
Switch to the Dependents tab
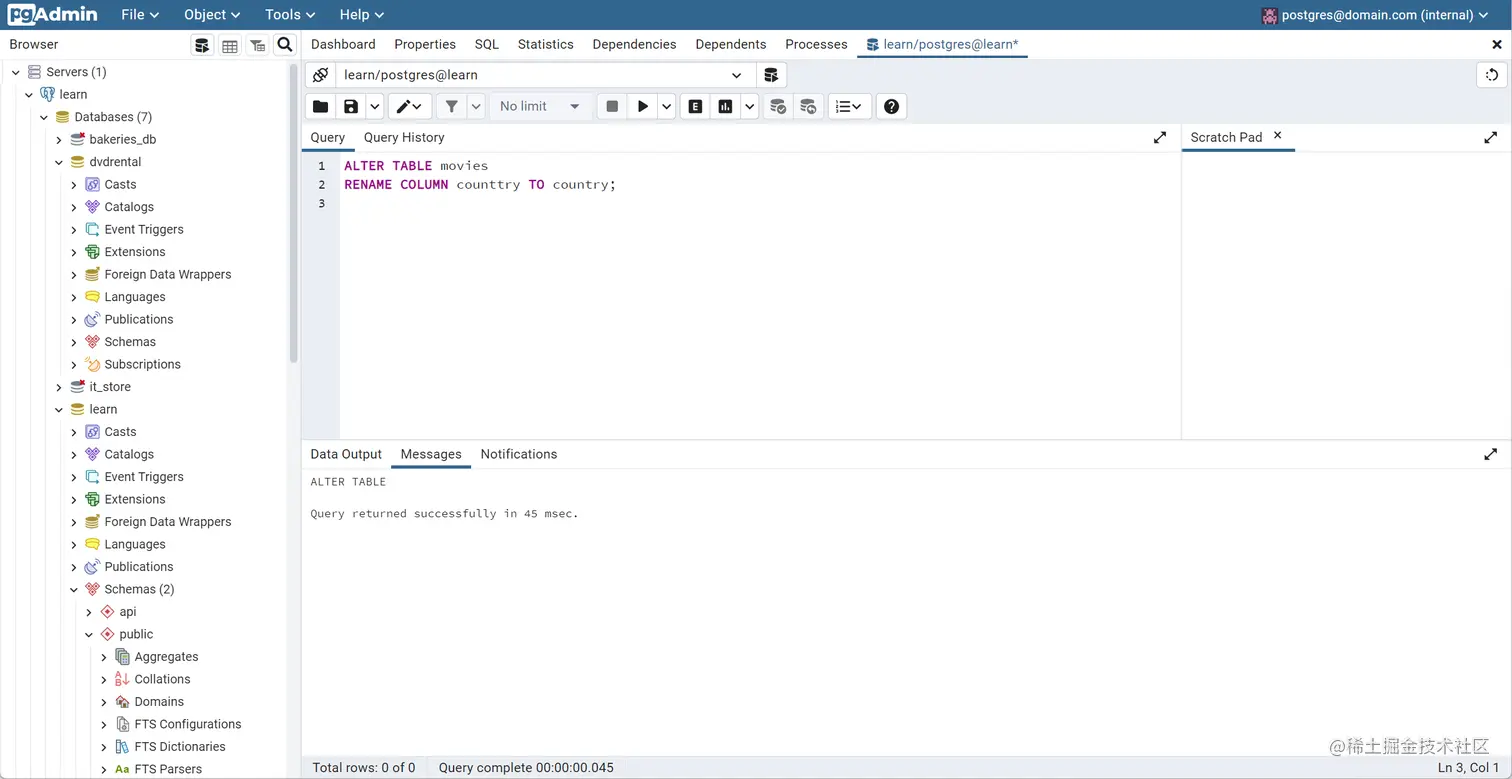tap(731, 44)
